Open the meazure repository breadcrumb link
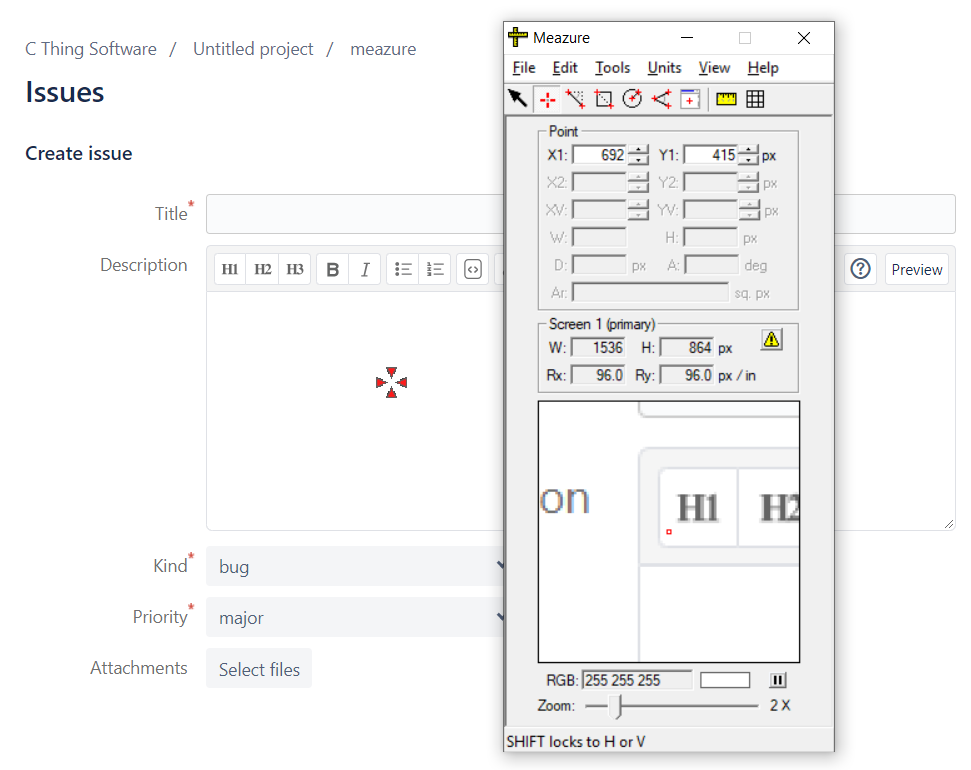Screen dimensions: 971x770 click(x=383, y=49)
